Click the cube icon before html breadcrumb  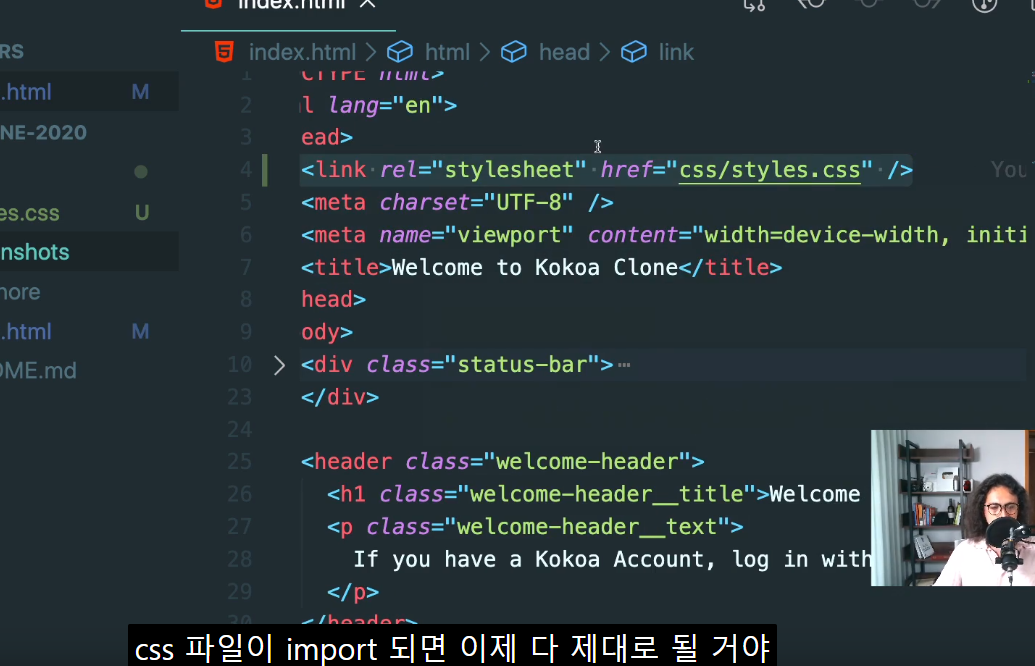[400, 51]
